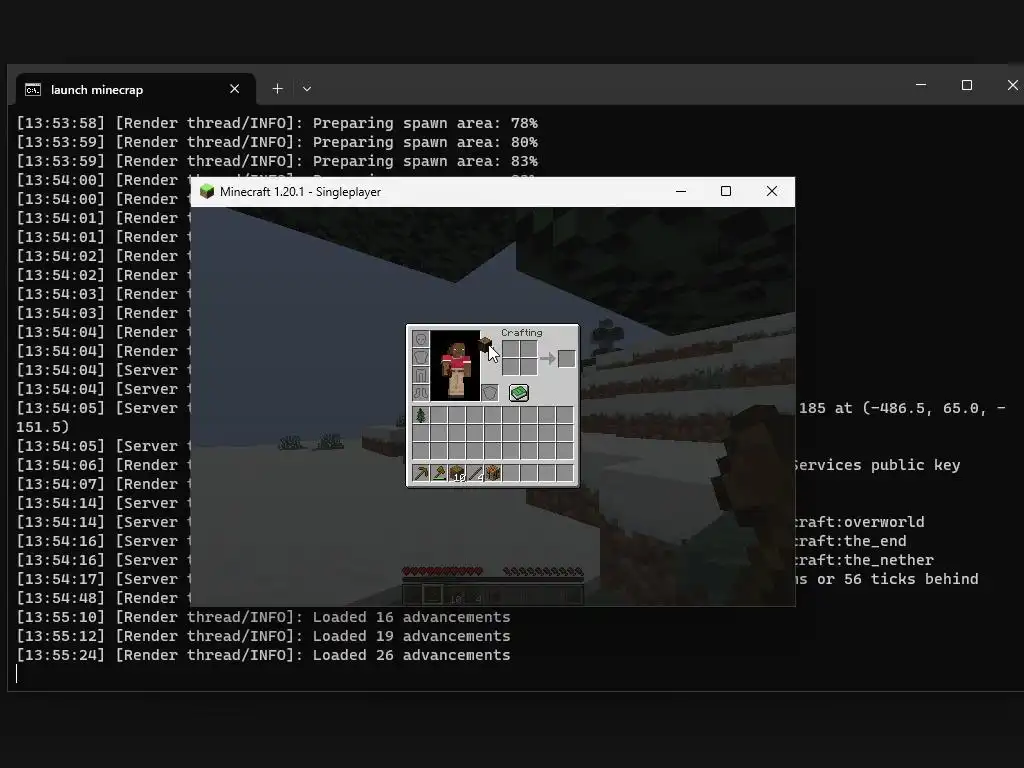Click the terminal icon on launch minecrap tab

[x=33, y=89]
